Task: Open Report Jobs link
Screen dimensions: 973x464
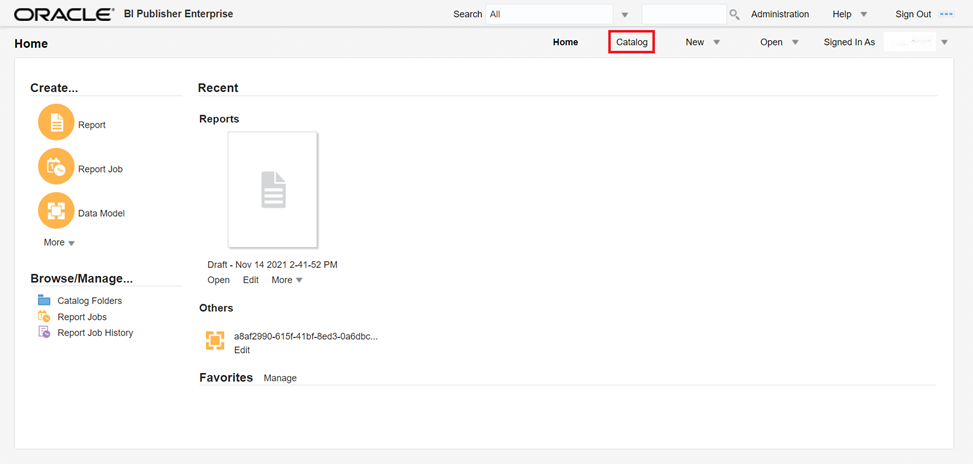Action: pos(82,316)
